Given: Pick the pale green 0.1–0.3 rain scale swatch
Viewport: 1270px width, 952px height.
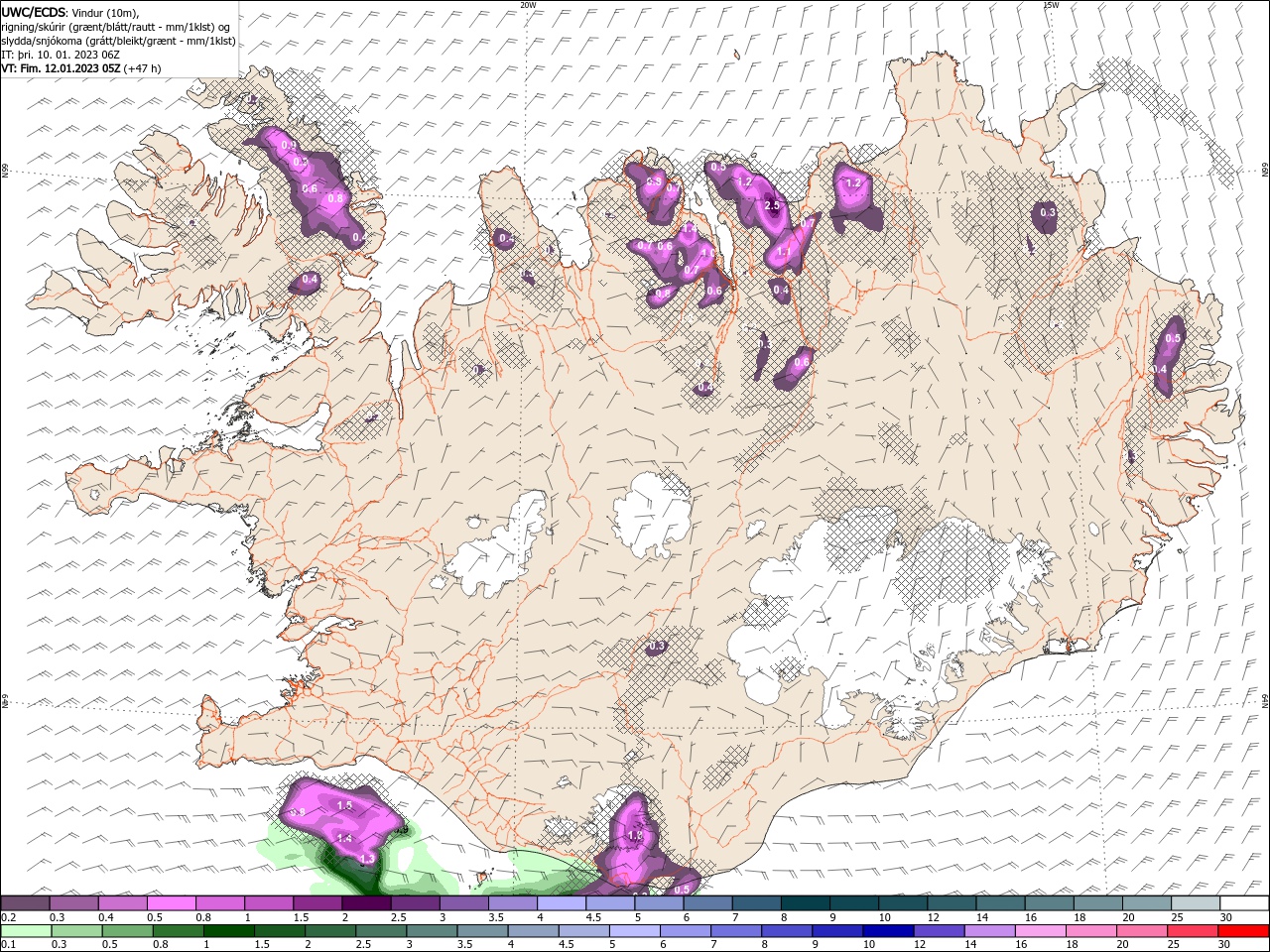Looking at the screenshot, I should click(x=26, y=931).
